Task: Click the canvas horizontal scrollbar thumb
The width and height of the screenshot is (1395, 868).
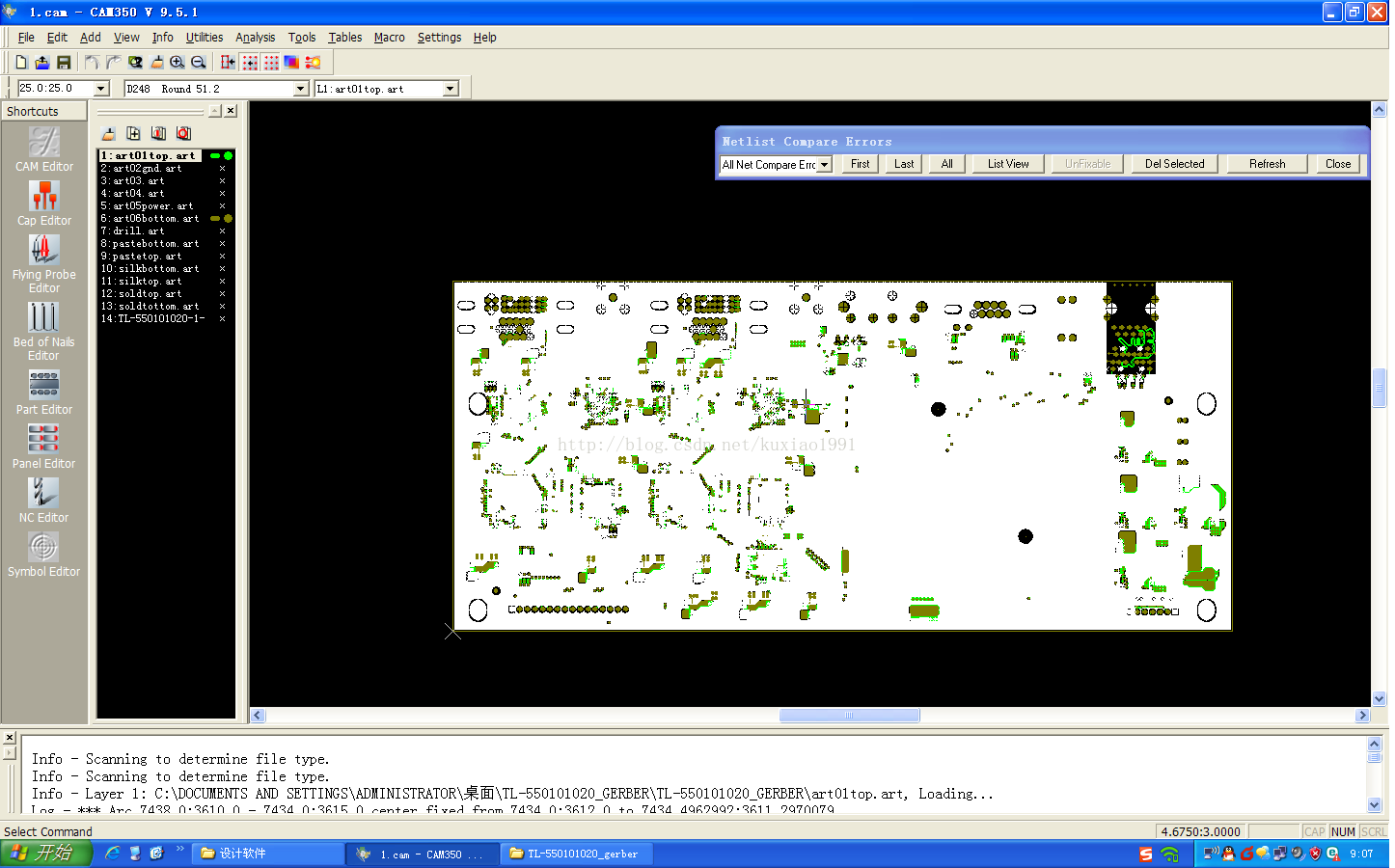Action: tap(849, 716)
